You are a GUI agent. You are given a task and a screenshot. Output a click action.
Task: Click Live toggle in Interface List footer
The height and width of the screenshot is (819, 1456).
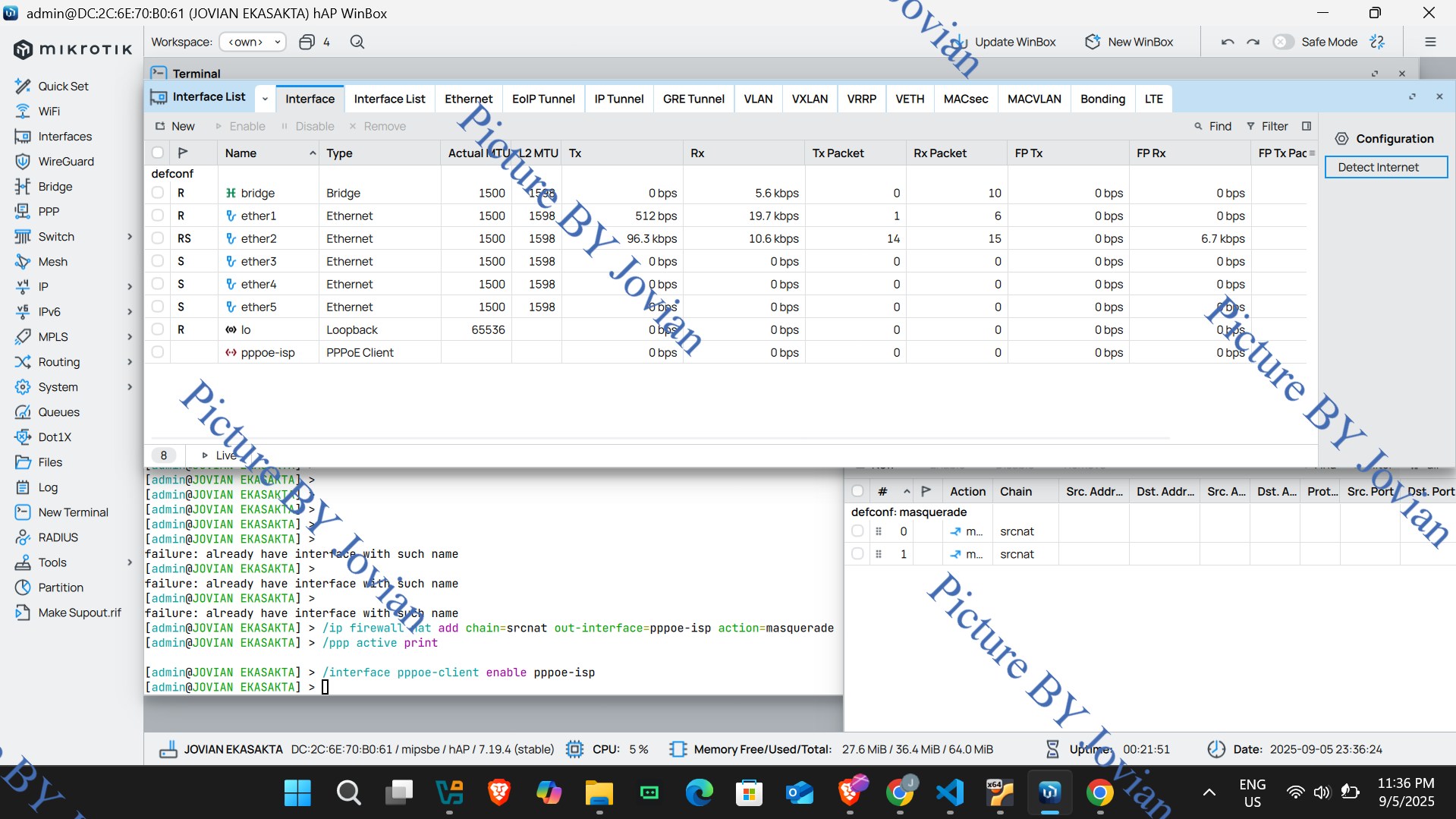coord(219,455)
